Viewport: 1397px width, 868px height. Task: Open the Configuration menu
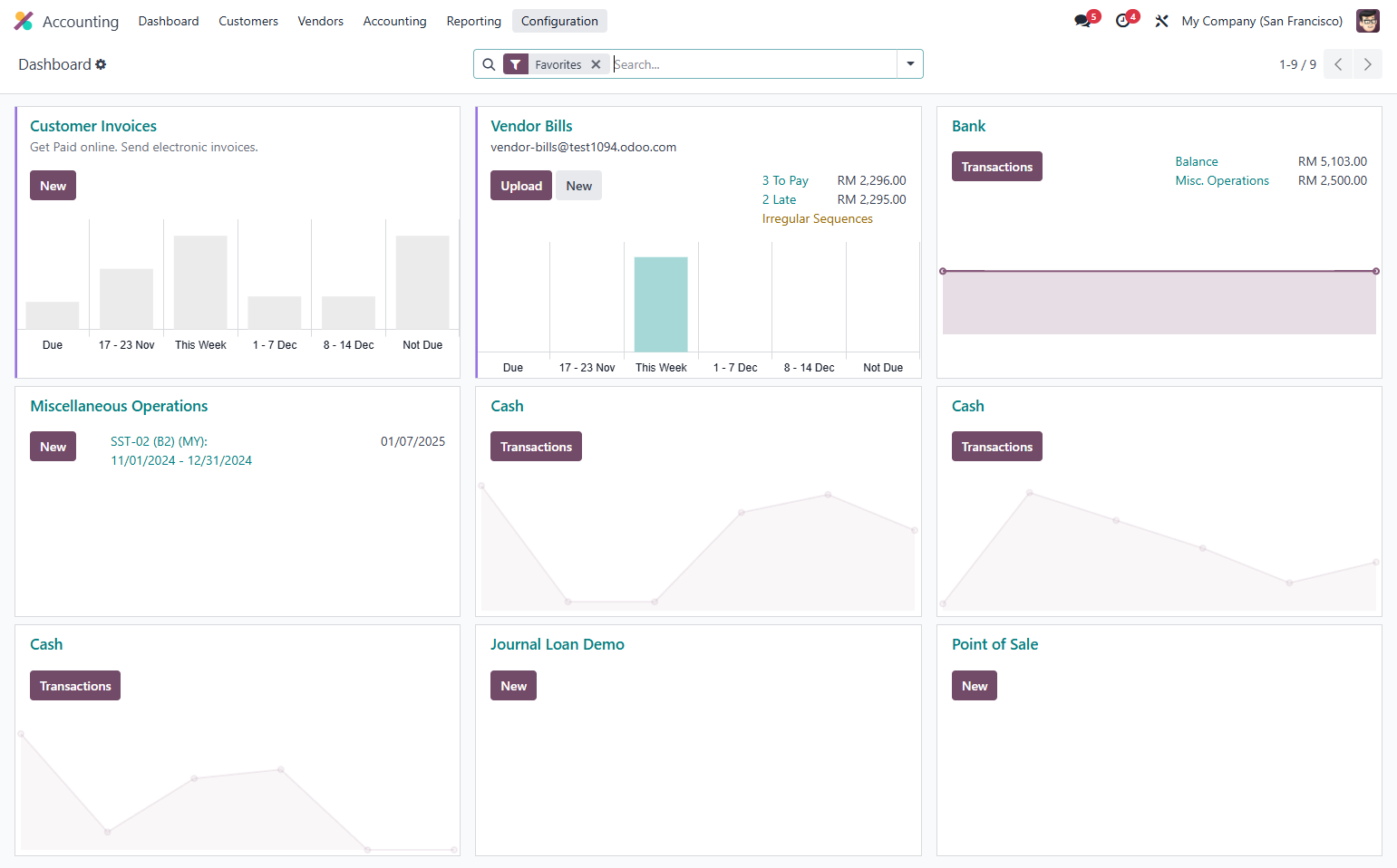click(x=559, y=21)
